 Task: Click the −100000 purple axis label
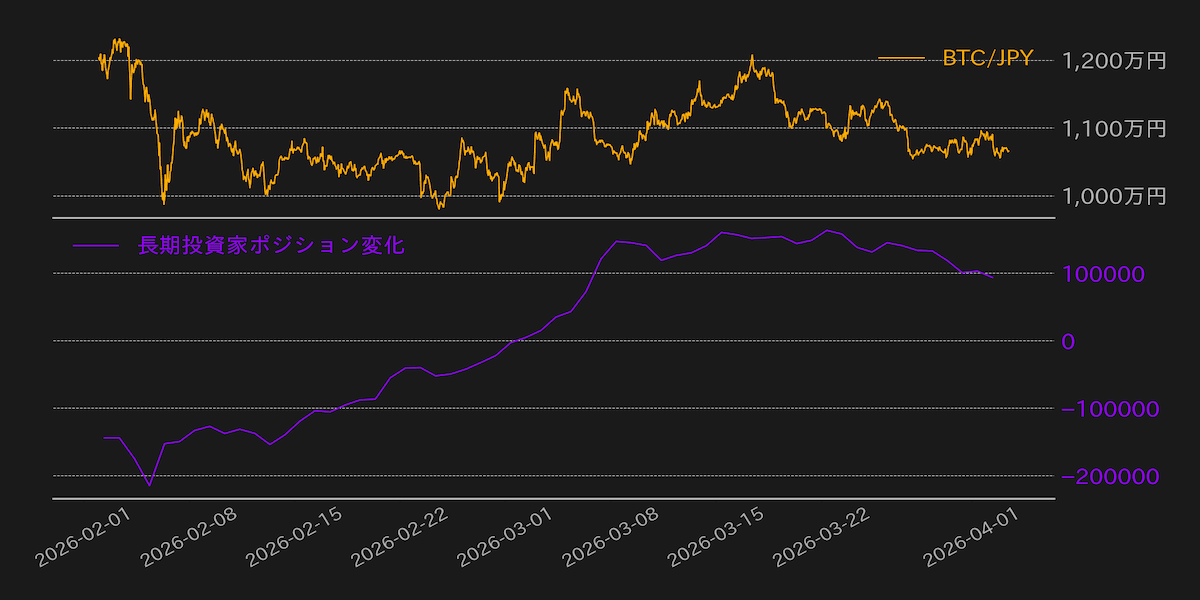point(1110,410)
